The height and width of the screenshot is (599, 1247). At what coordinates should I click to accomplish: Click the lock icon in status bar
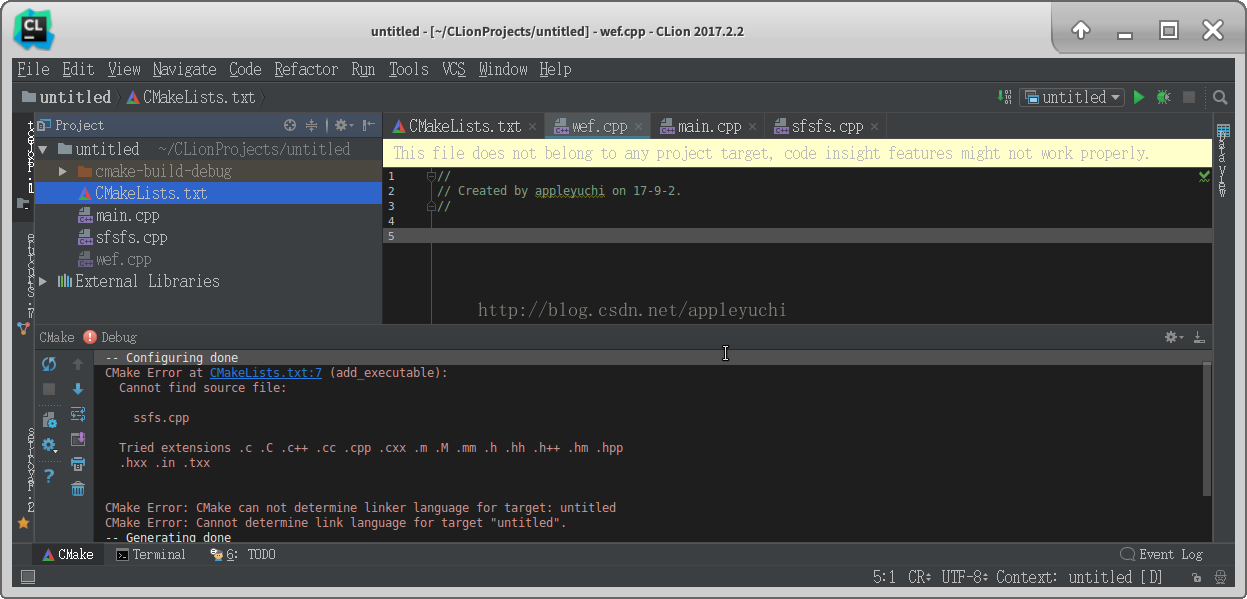1197,577
